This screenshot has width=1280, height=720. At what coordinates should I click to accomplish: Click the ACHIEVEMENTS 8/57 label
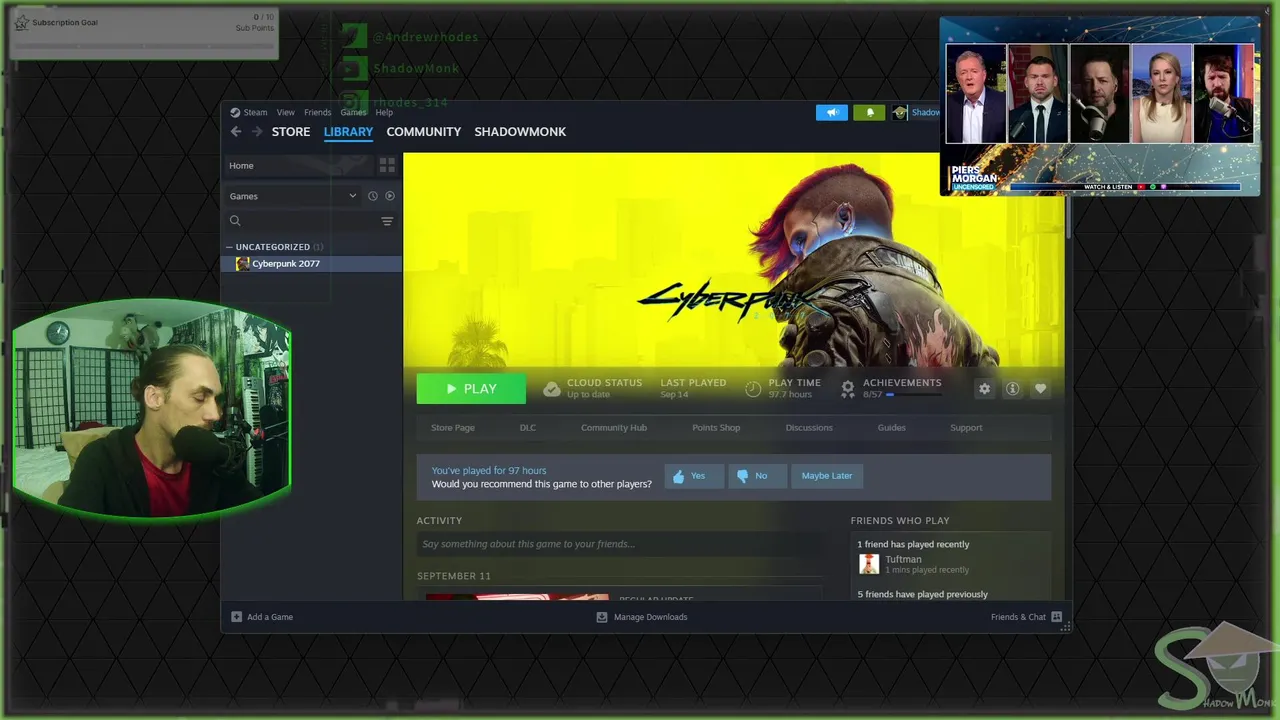[902, 388]
